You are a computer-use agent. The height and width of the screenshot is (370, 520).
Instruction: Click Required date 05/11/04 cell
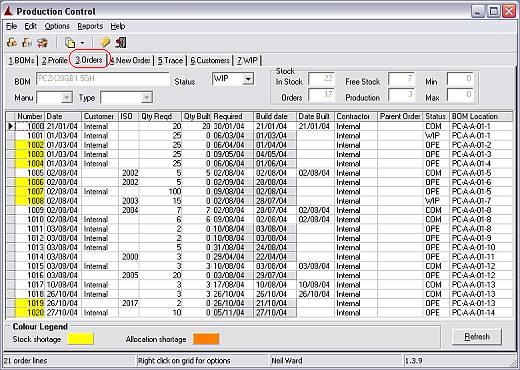[233, 313]
